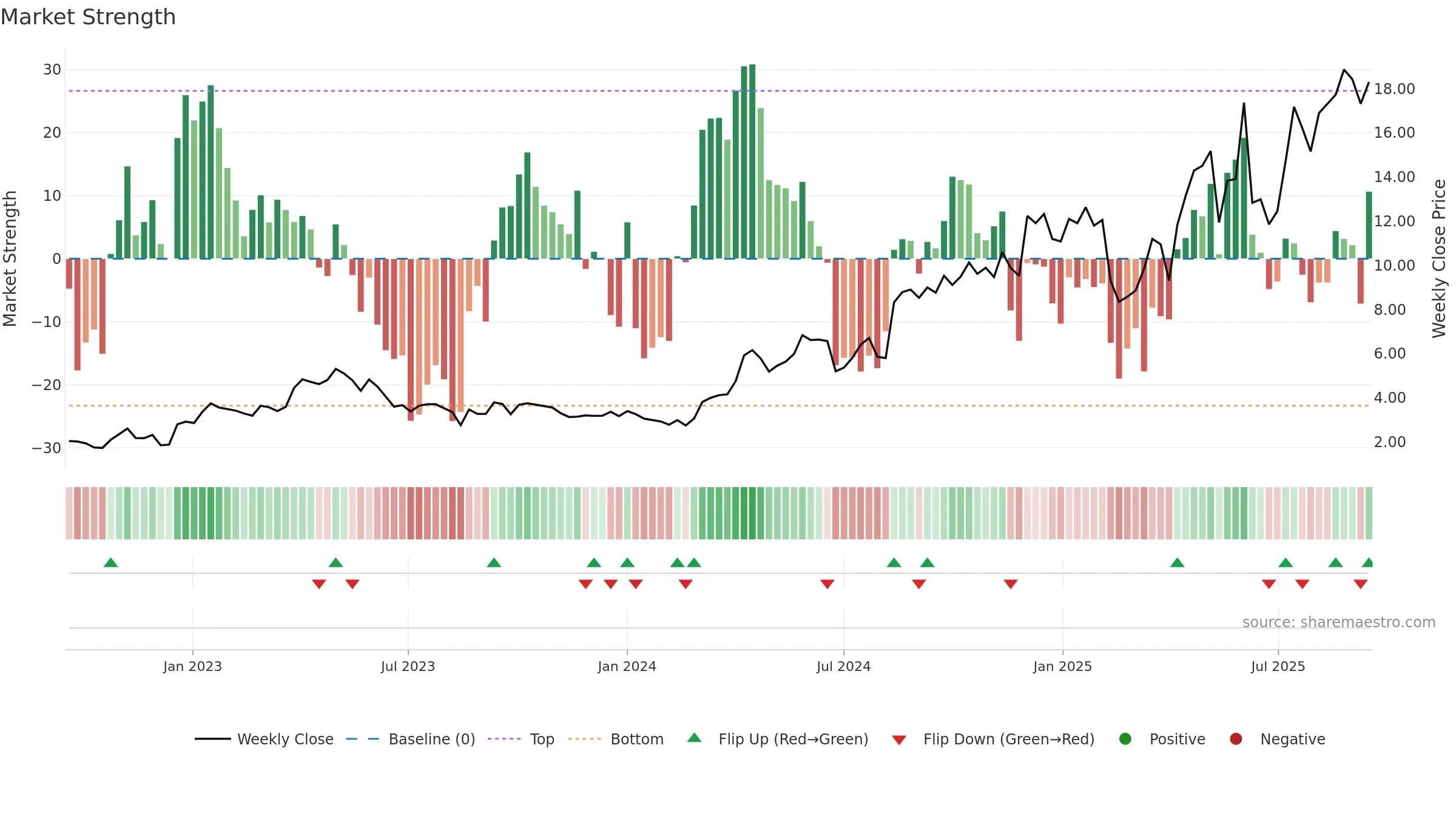Click the '−30' left-axis tick label

click(x=47, y=448)
